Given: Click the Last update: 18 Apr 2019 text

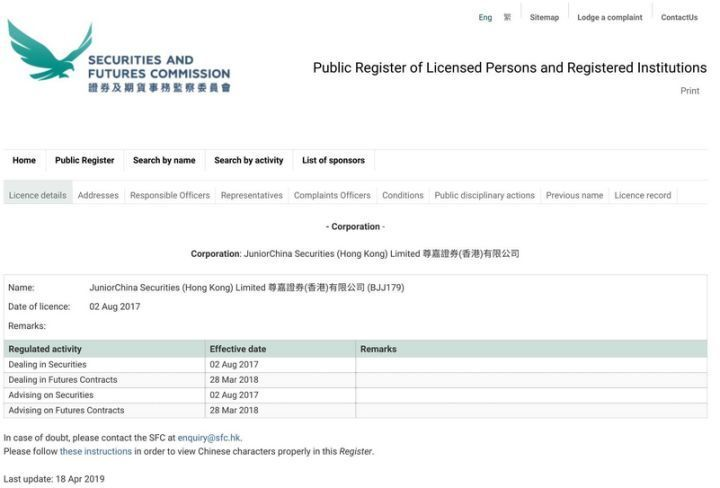Looking at the screenshot, I should (54, 479).
